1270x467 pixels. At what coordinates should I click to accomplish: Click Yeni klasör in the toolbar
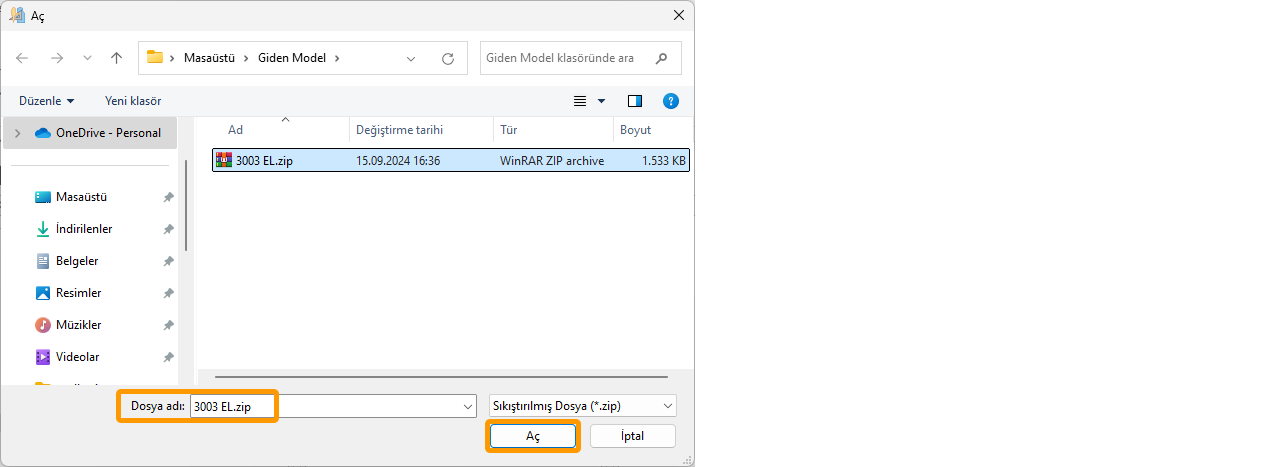click(x=133, y=101)
